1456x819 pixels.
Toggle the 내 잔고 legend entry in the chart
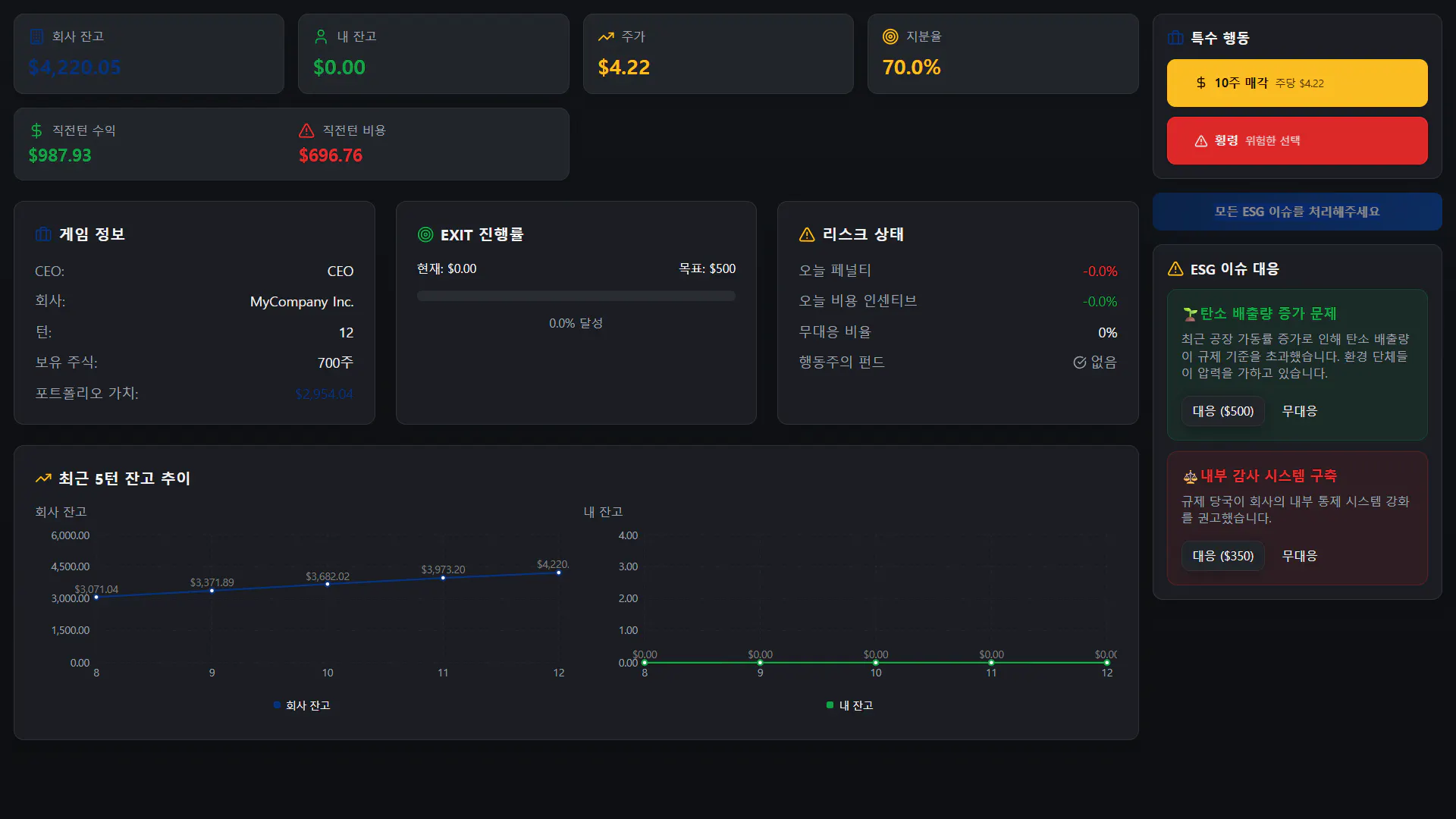click(x=849, y=705)
